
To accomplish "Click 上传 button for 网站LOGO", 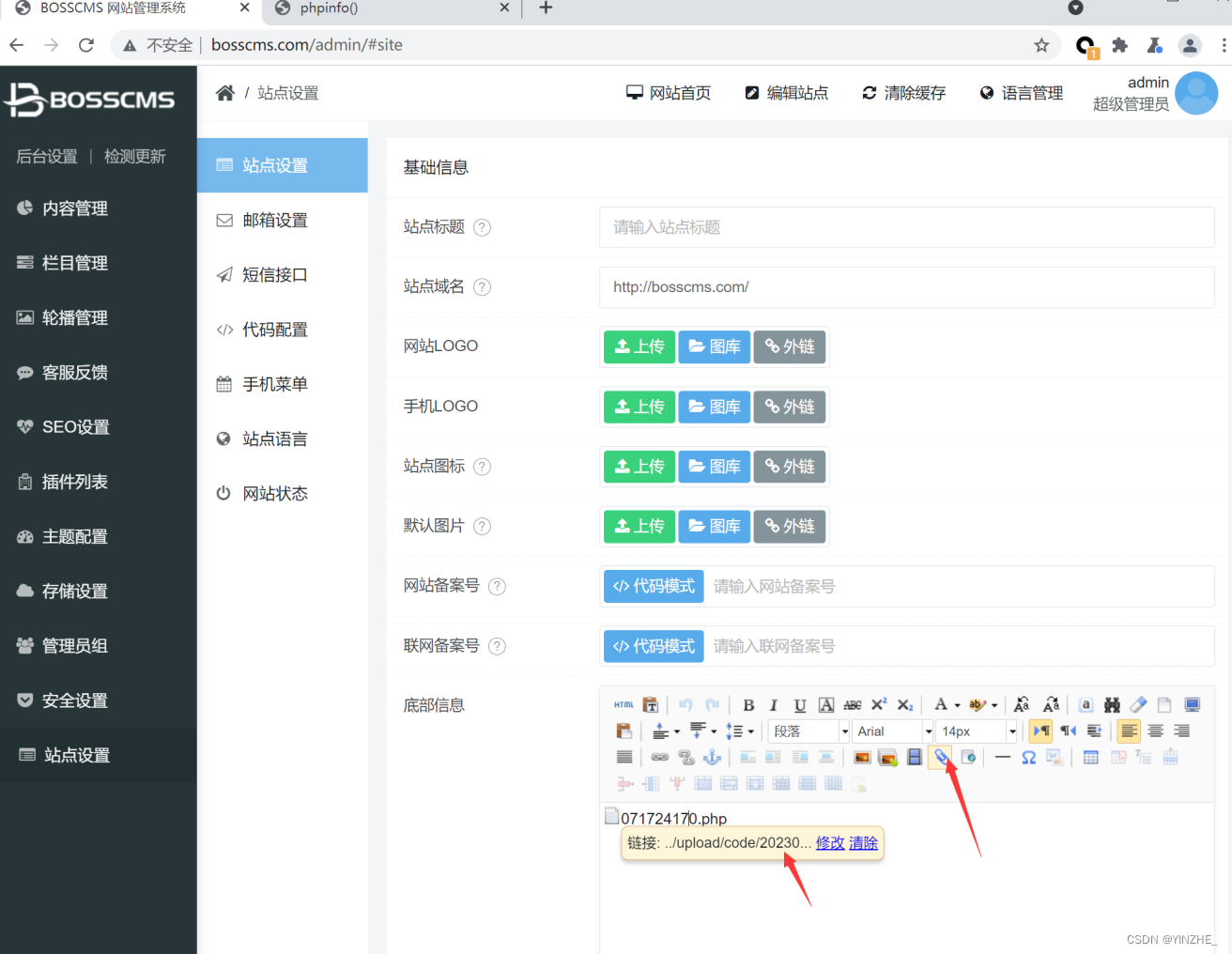I will [x=639, y=346].
